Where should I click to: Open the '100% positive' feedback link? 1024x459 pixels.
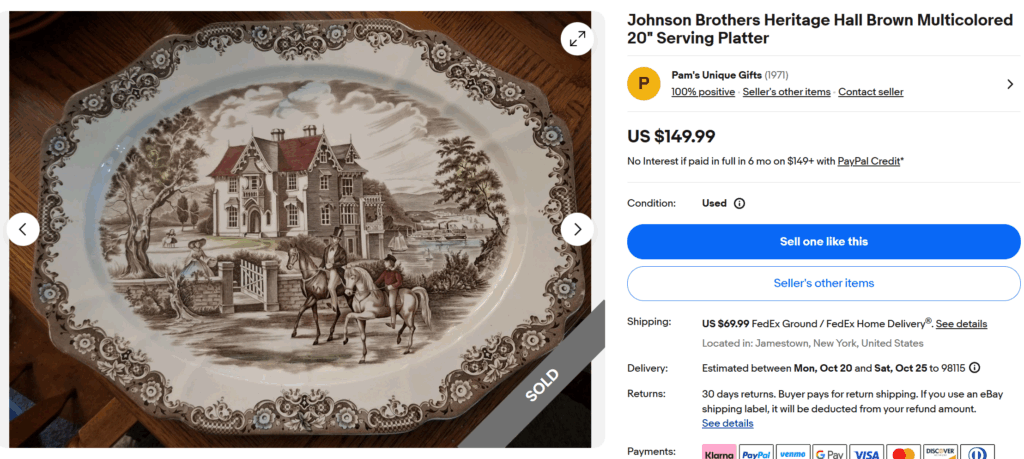click(703, 92)
